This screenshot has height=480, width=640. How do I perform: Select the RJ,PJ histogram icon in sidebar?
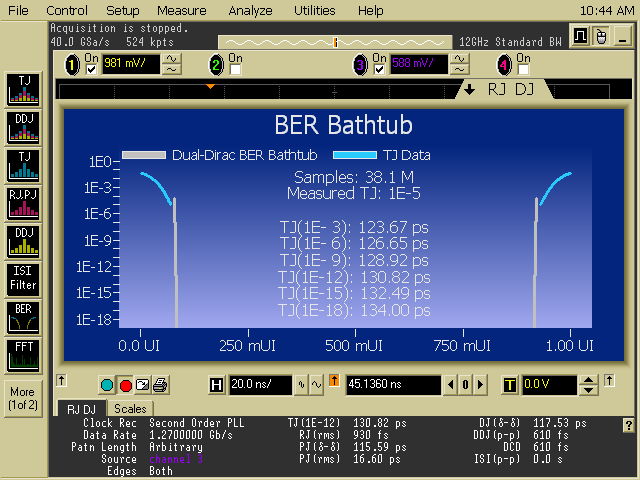[22, 203]
